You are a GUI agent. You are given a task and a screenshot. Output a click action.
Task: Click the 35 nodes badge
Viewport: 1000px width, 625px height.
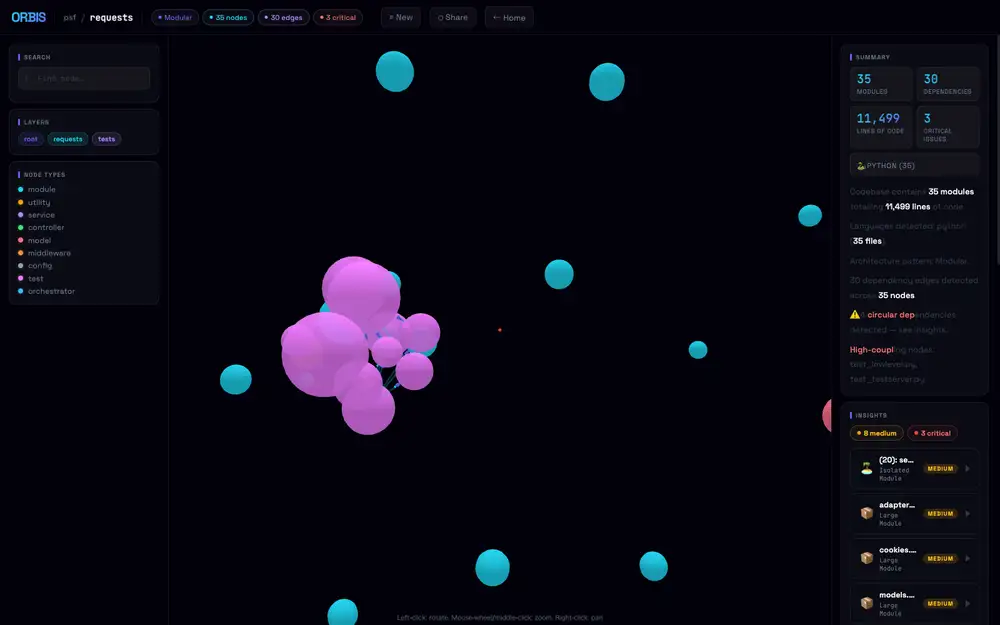pos(228,17)
